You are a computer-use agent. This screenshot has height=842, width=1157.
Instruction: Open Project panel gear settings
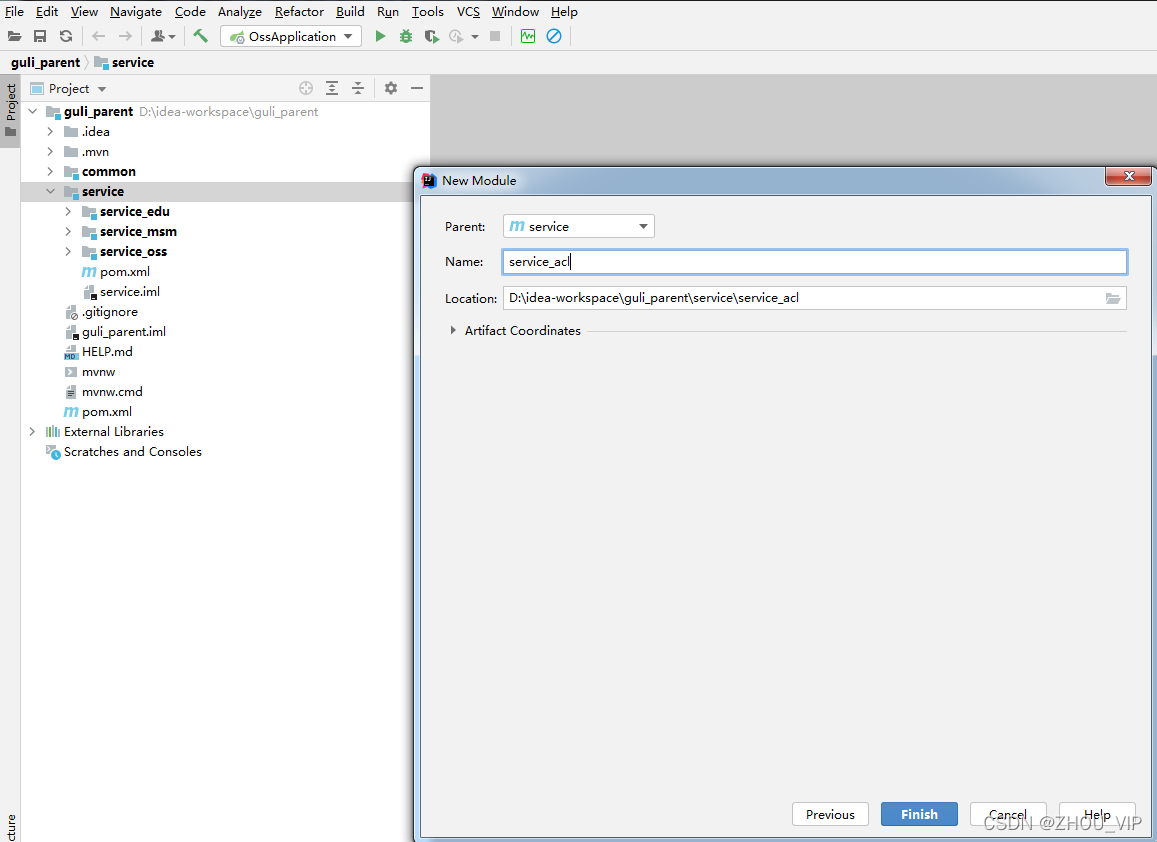coord(391,89)
